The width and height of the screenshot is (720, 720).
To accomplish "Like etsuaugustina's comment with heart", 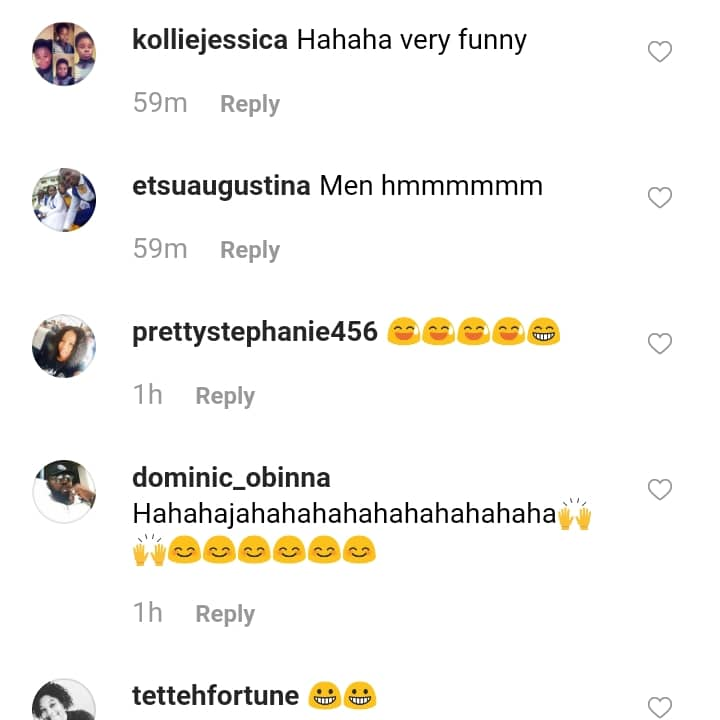I will (660, 198).
